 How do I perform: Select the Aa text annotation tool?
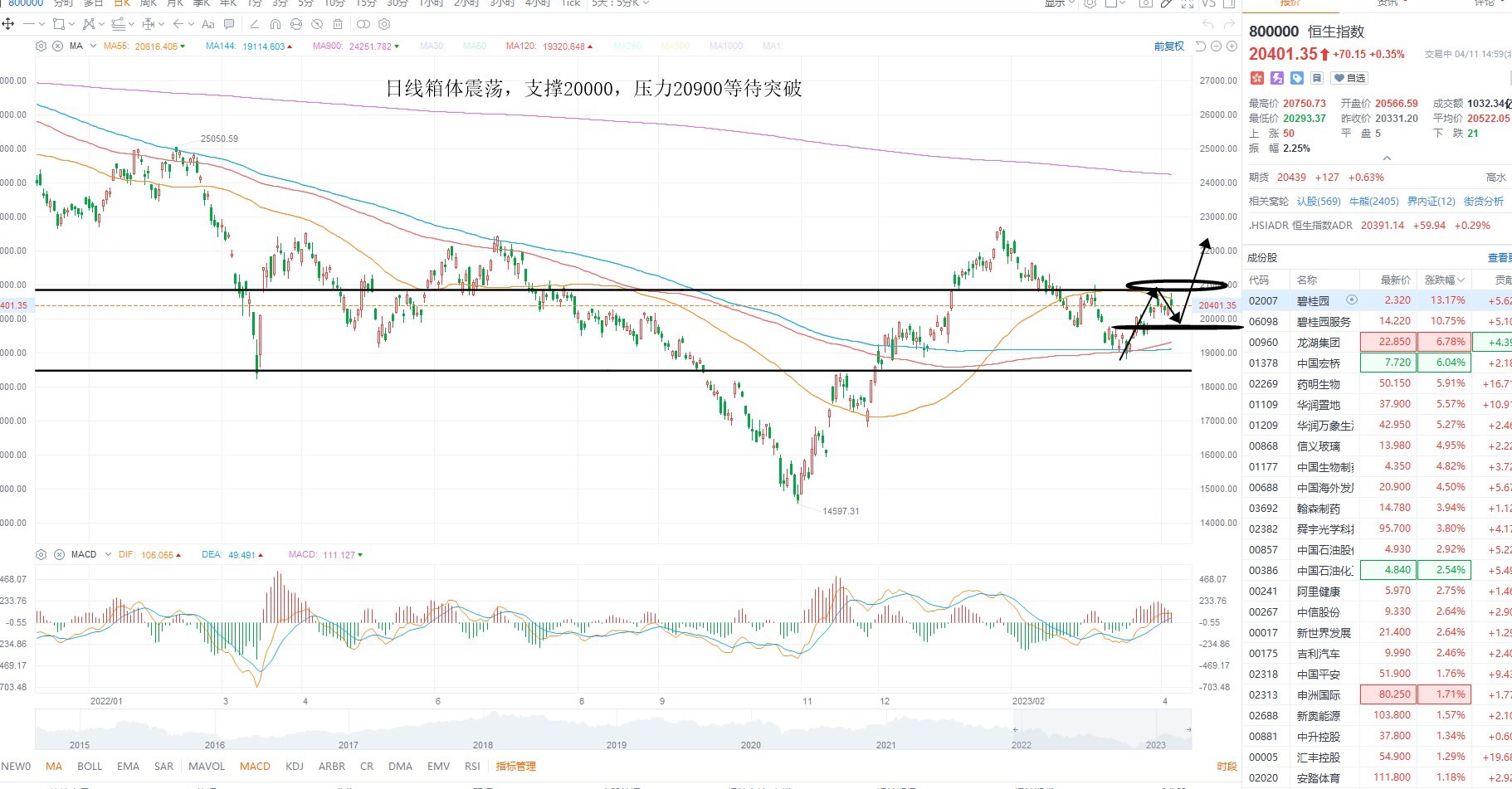[x=207, y=24]
